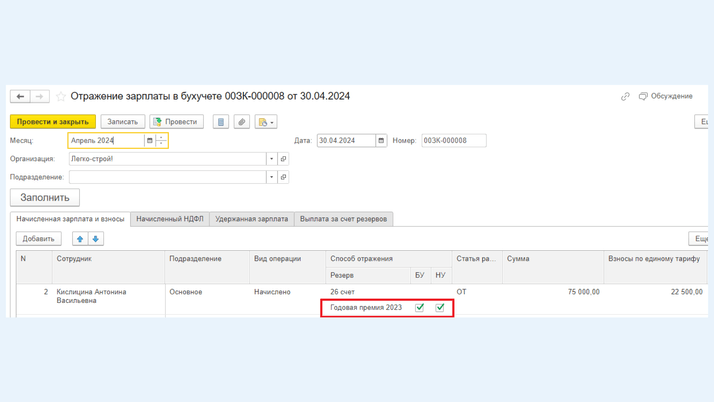Toggle the НУ checkbox for Годовая премия 2023
Viewport: 714px width, 402px height.
(440, 308)
